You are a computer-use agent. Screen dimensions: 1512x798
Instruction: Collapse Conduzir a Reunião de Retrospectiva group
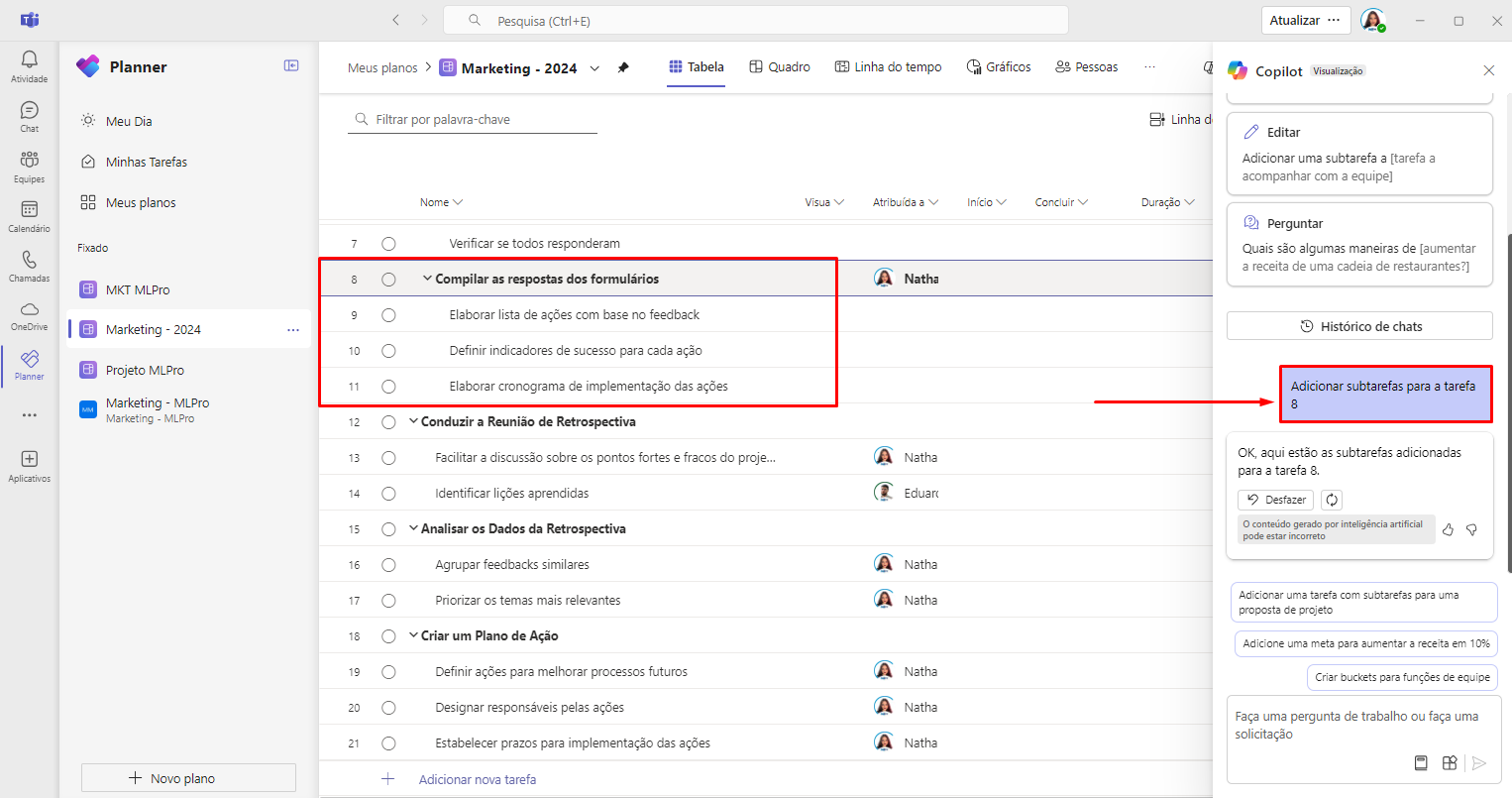(x=413, y=421)
